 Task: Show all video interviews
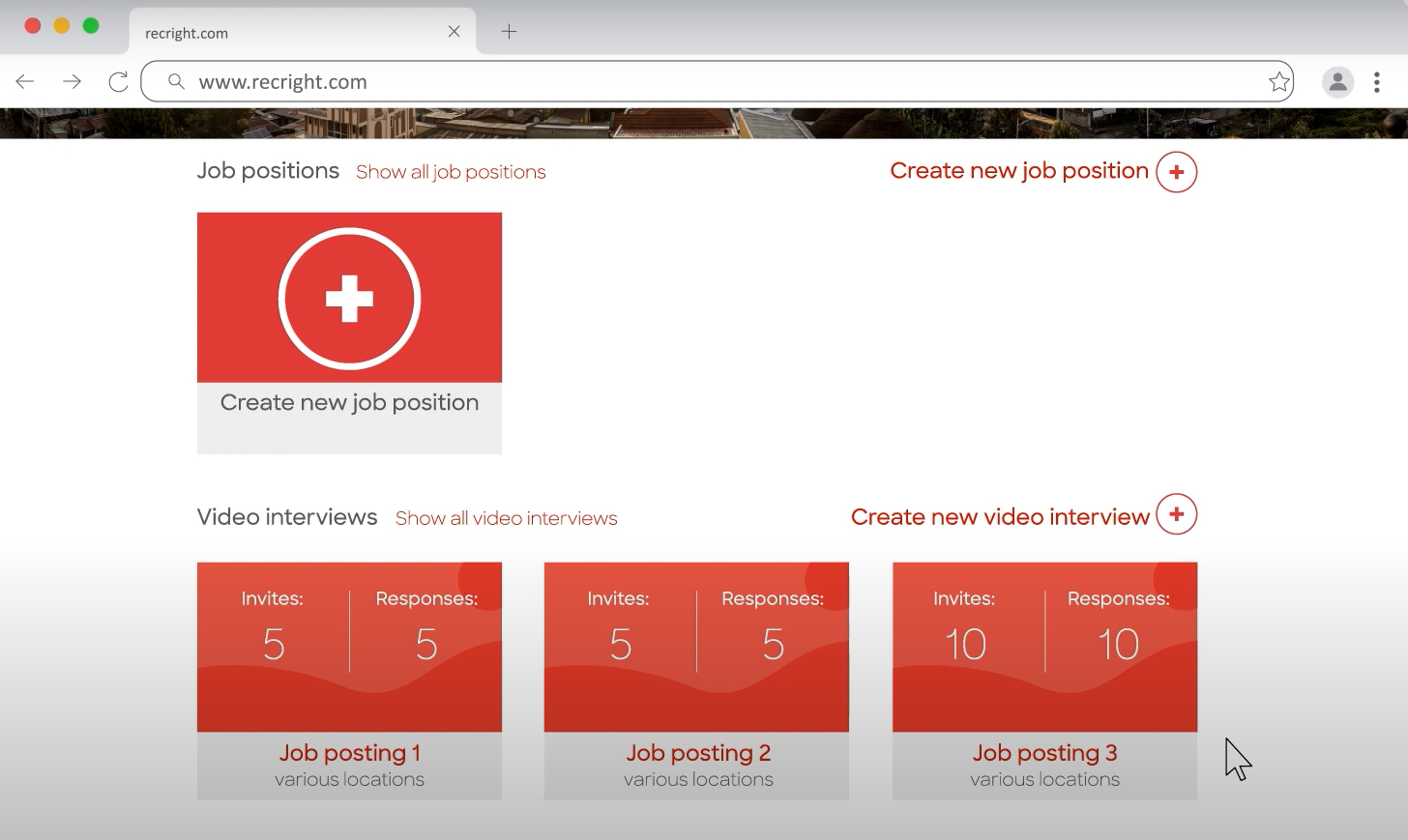[506, 518]
